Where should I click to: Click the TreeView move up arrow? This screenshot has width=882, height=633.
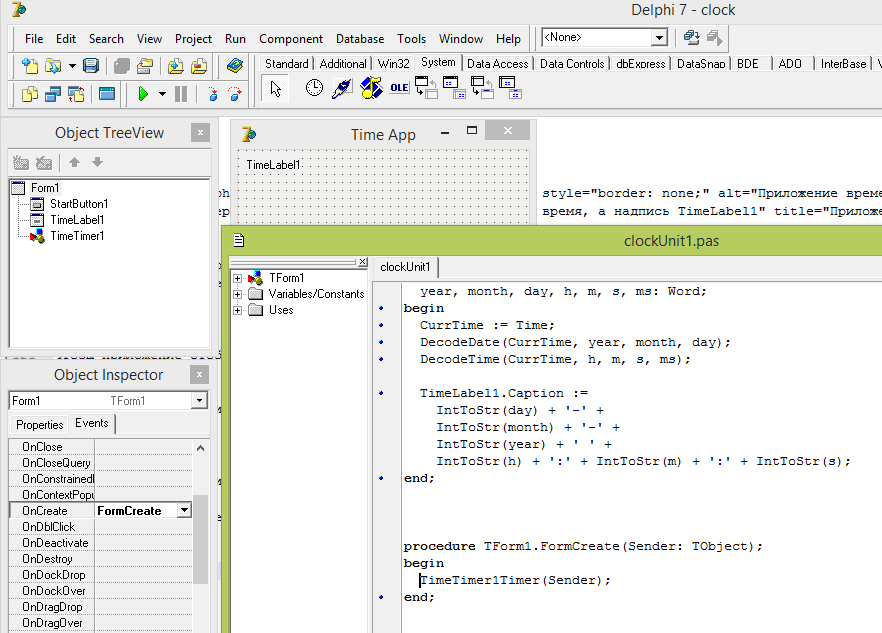point(74,163)
